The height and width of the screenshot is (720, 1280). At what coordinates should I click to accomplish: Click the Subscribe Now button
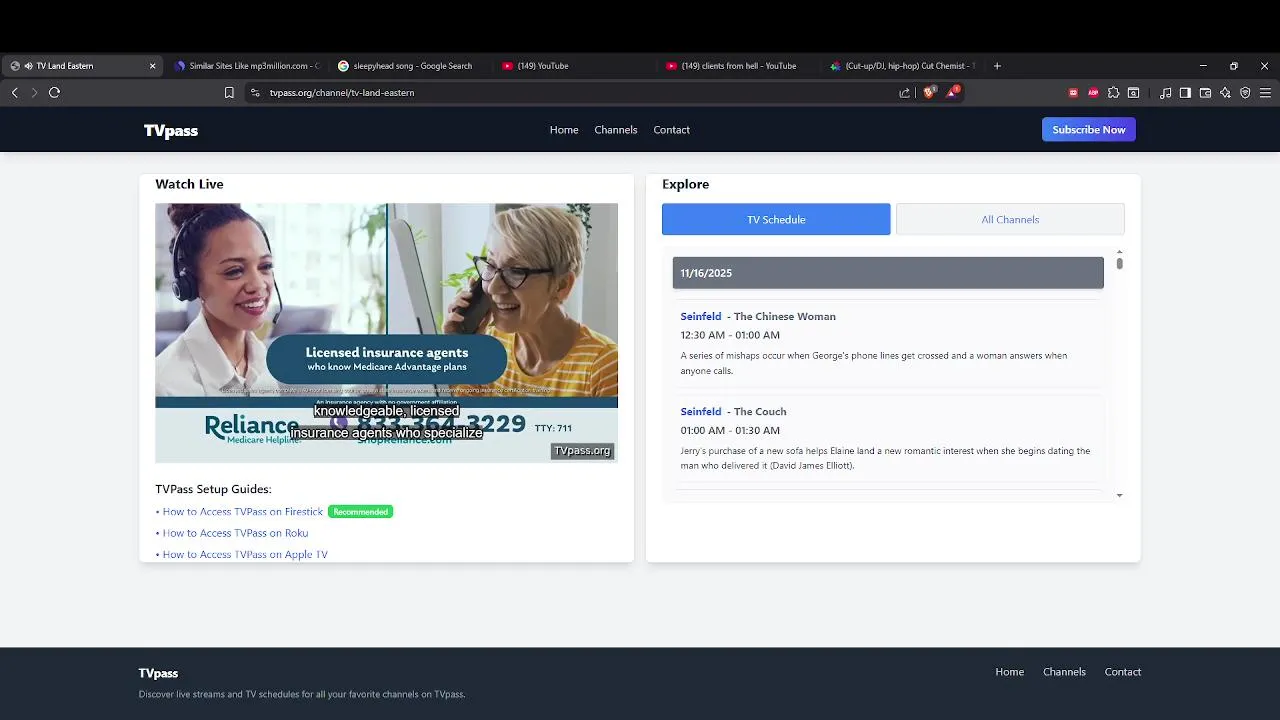click(1089, 130)
